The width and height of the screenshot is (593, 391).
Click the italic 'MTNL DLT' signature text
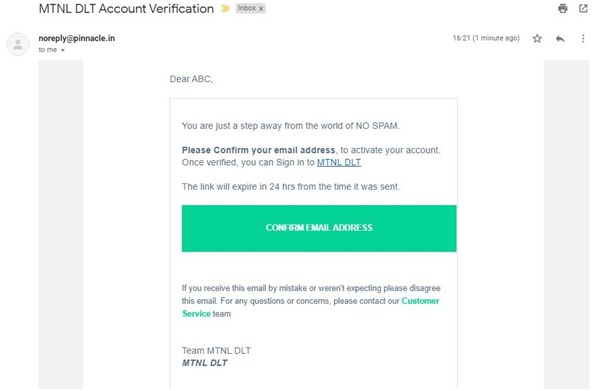click(x=205, y=363)
